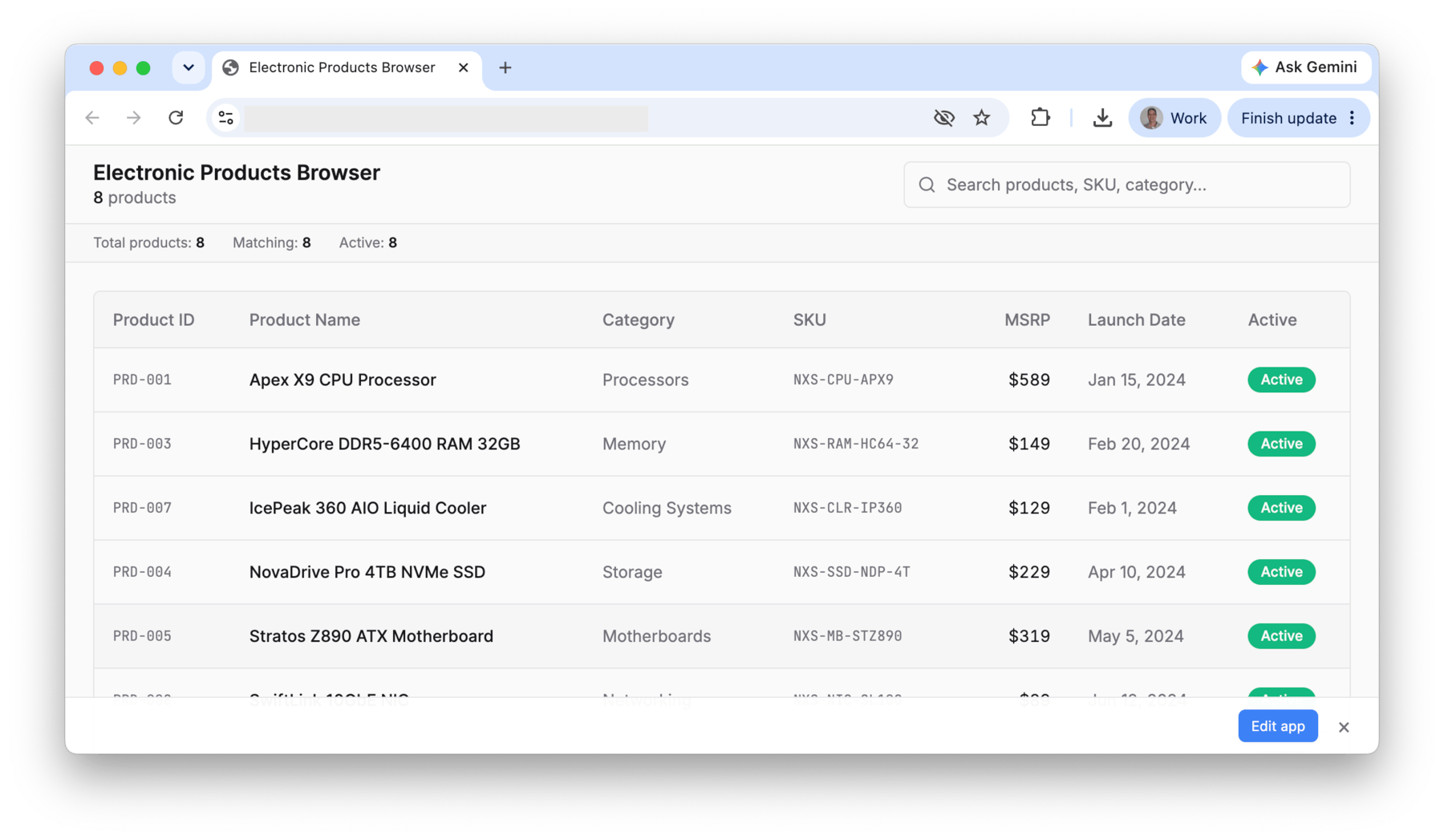Select NovaDrive Pro 4TB NVMe SSD name
The width and height of the screenshot is (1444, 840).
point(367,572)
